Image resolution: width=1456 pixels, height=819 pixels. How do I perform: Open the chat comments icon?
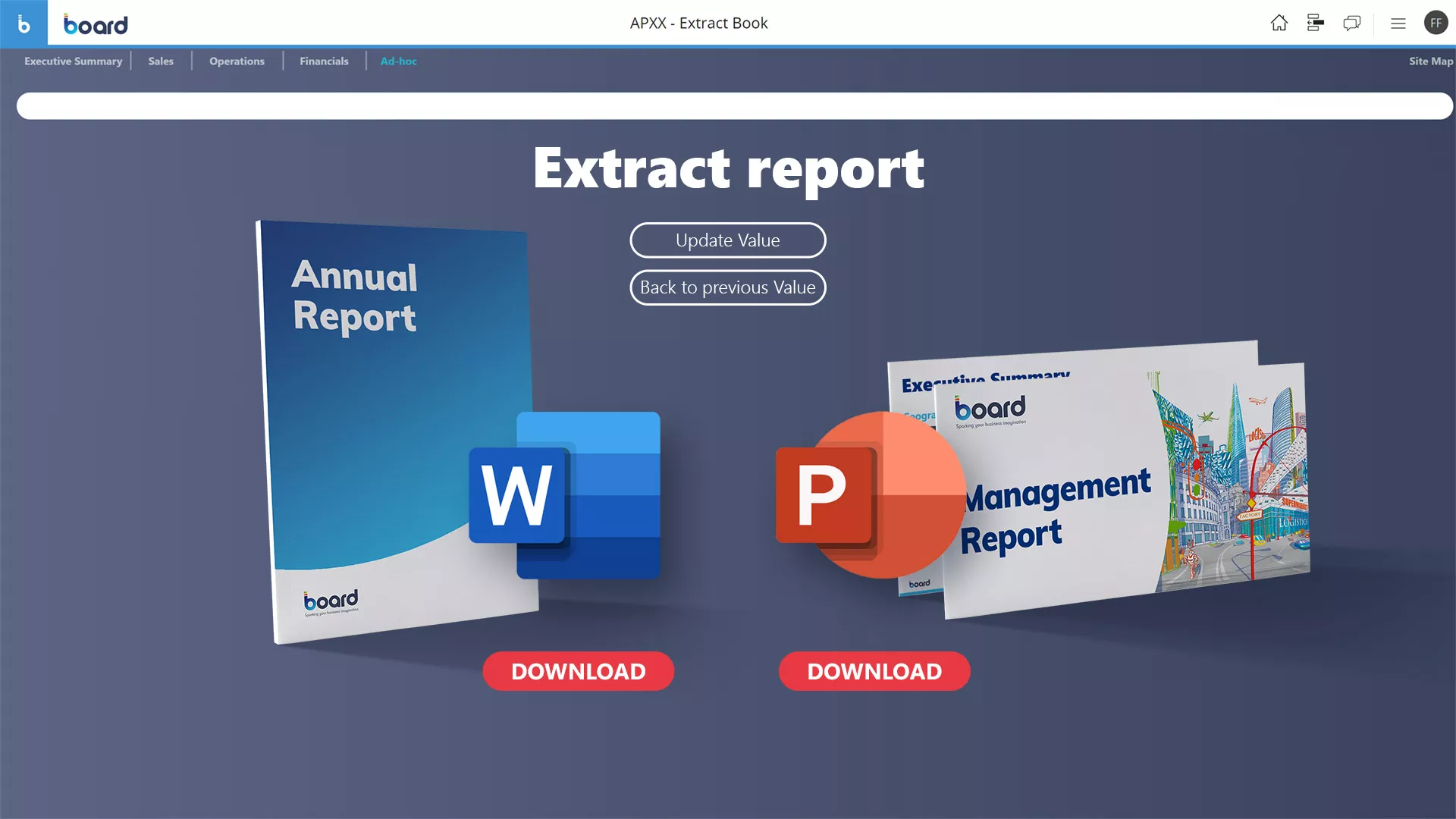pos(1351,23)
